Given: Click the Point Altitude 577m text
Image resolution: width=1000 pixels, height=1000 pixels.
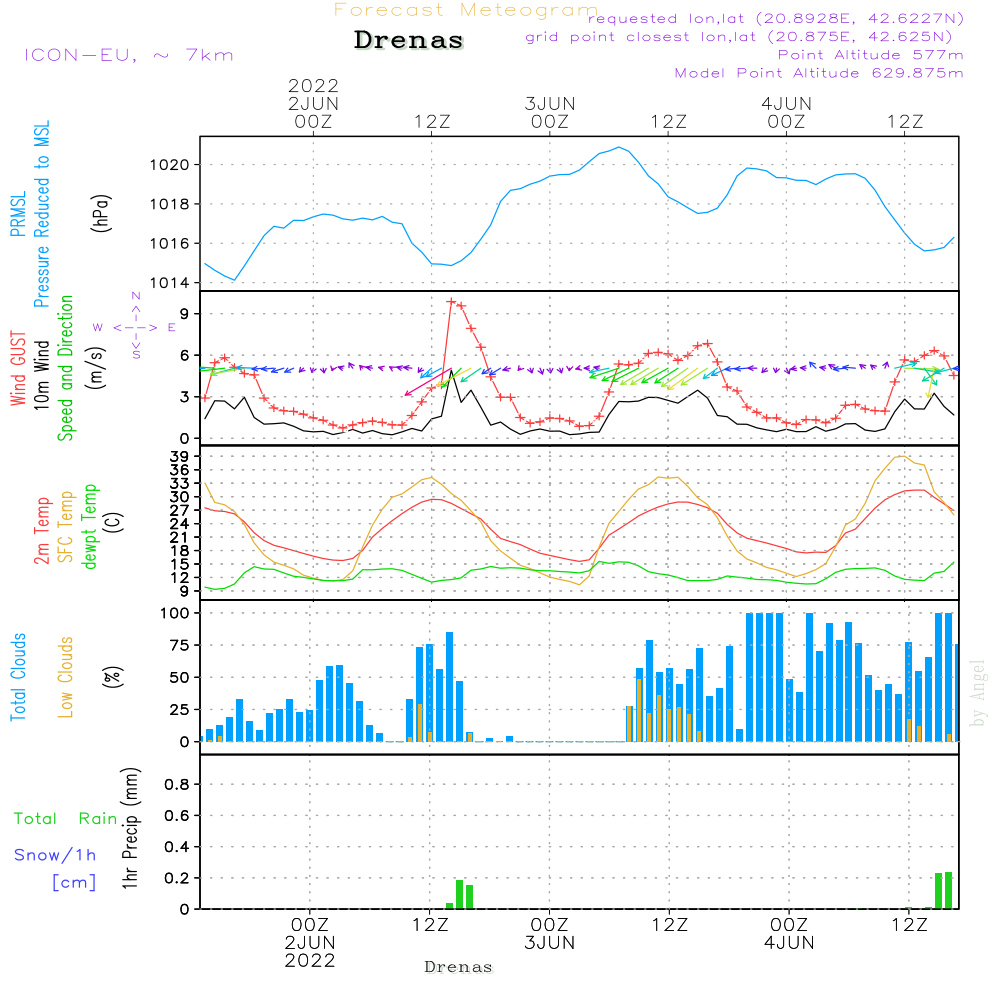Looking at the screenshot, I should (x=870, y=55).
